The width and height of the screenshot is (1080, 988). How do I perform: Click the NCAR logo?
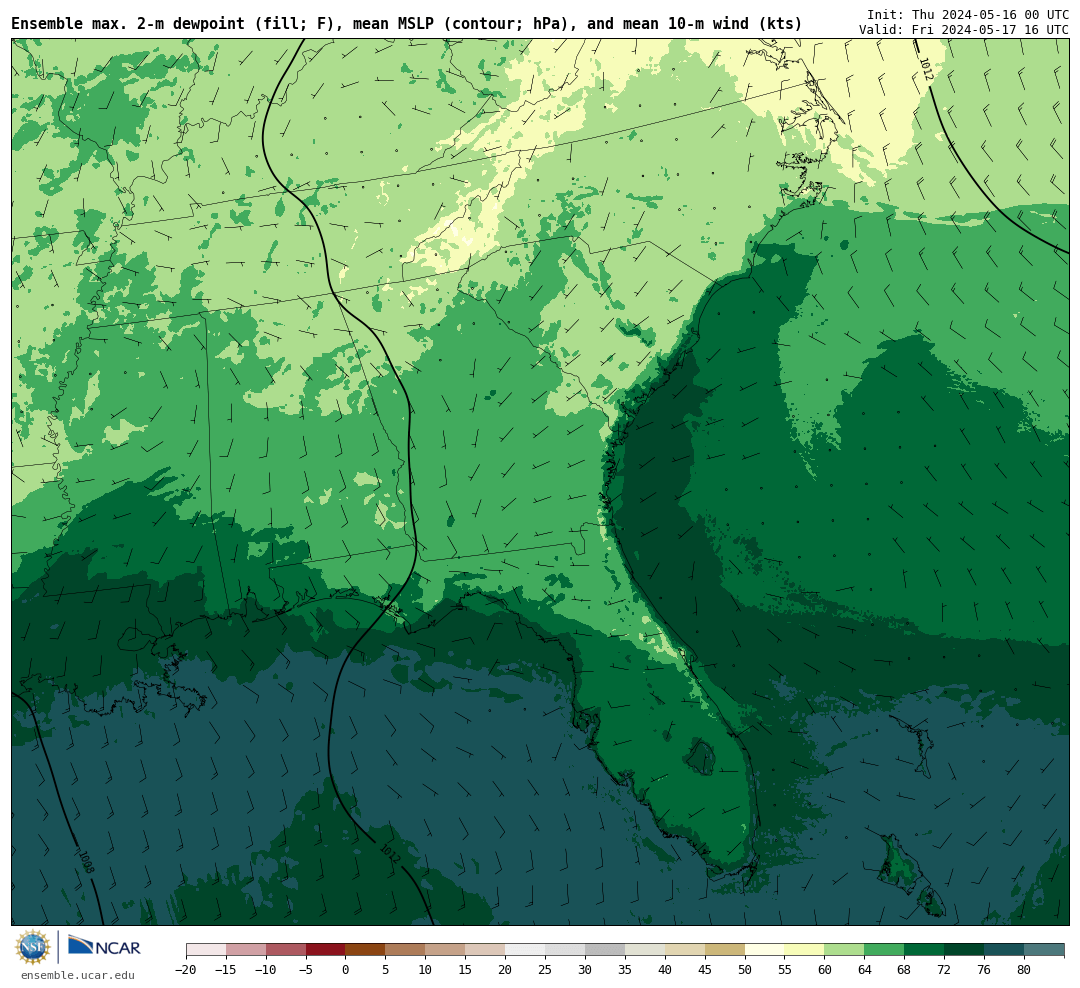[x=104, y=946]
